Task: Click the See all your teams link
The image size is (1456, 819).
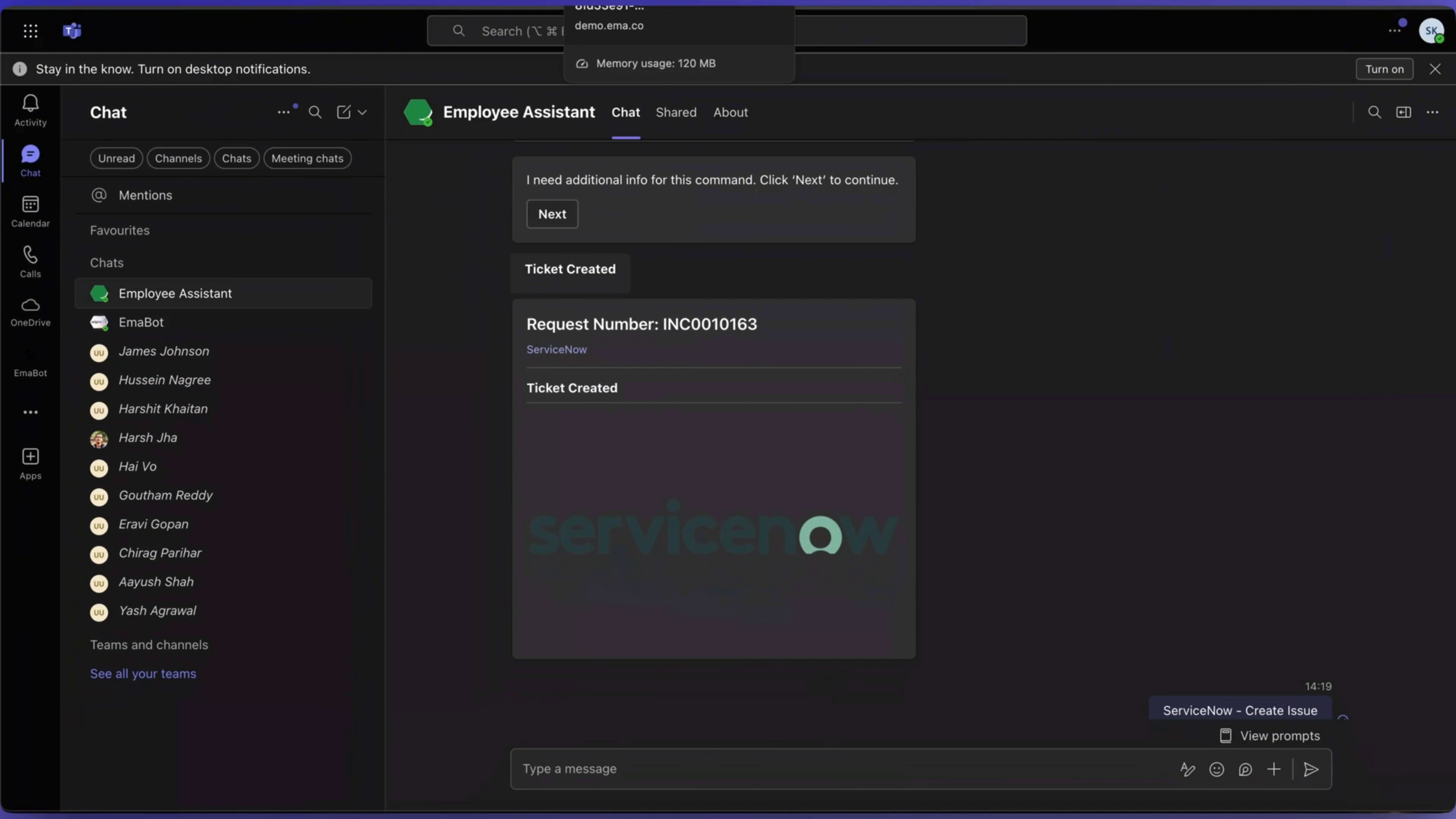Action: [143, 673]
